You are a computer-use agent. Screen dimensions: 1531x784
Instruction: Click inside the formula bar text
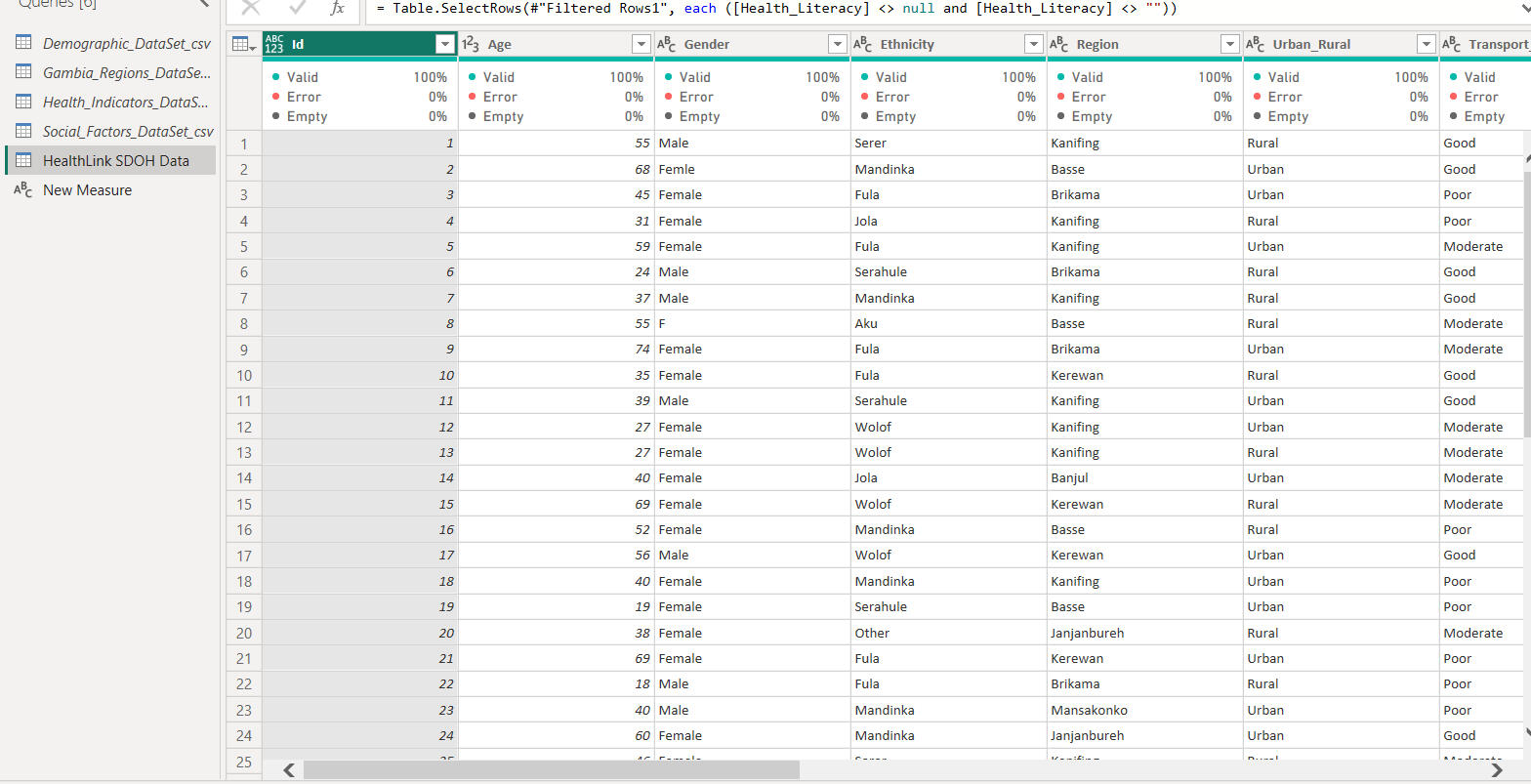pyautogui.click(x=781, y=9)
